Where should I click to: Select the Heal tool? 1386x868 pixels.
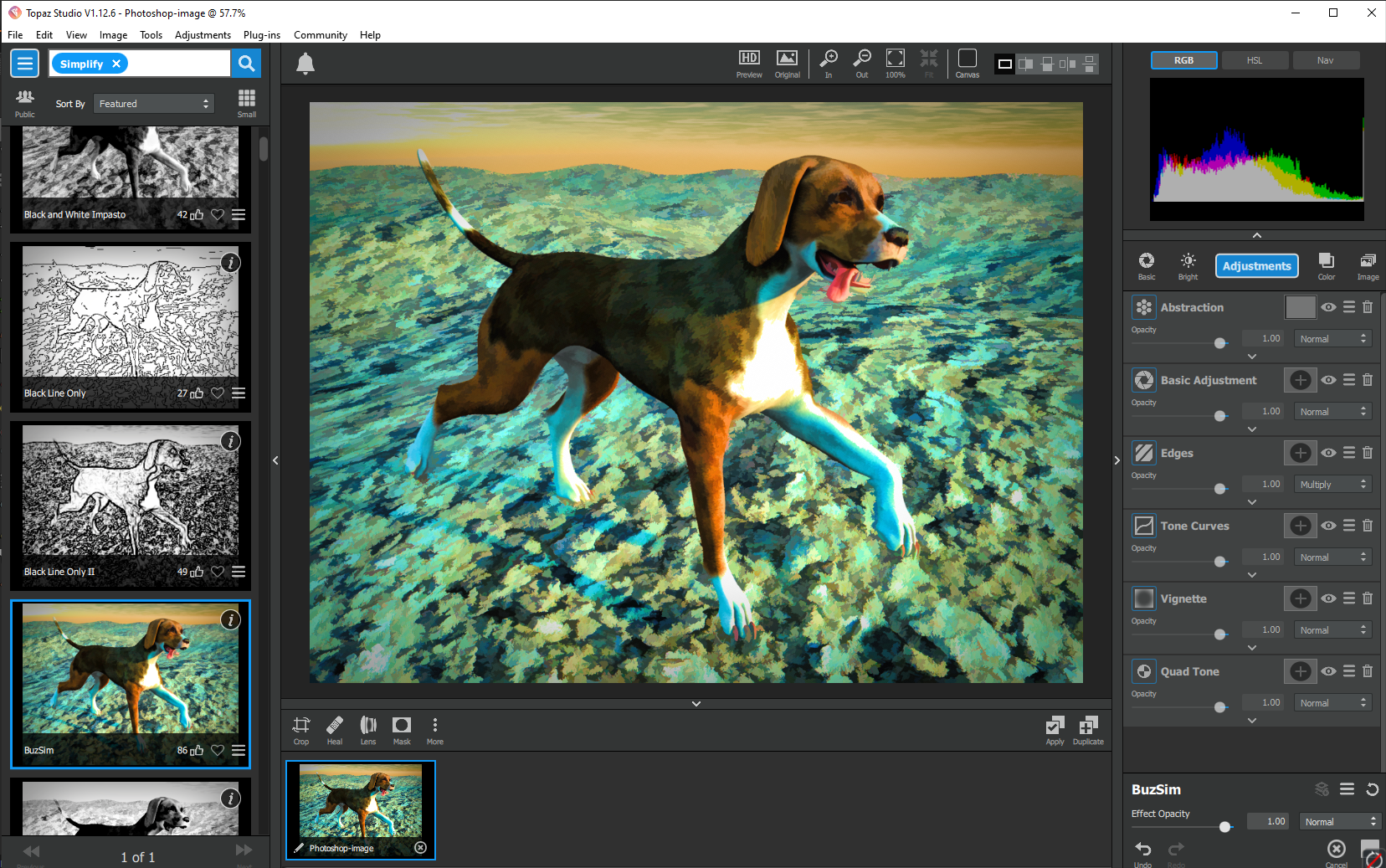coord(335,730)
